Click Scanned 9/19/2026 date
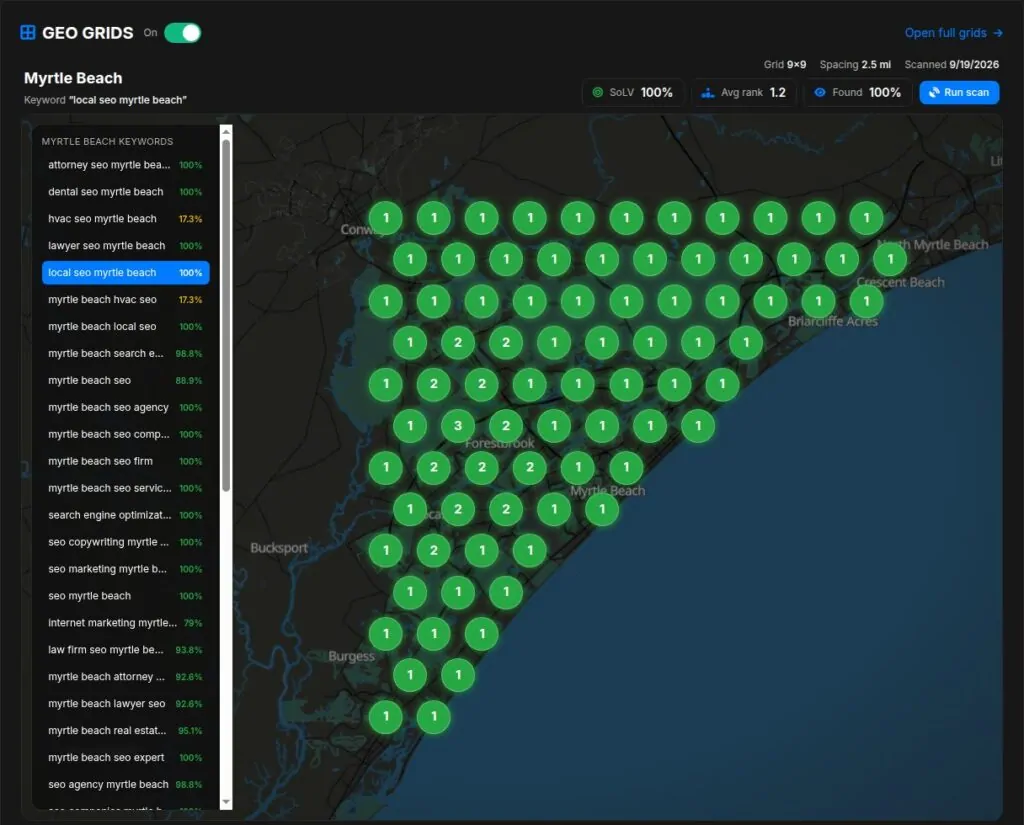This screenshot has width=1024, height=825. (x=952, y=65)
